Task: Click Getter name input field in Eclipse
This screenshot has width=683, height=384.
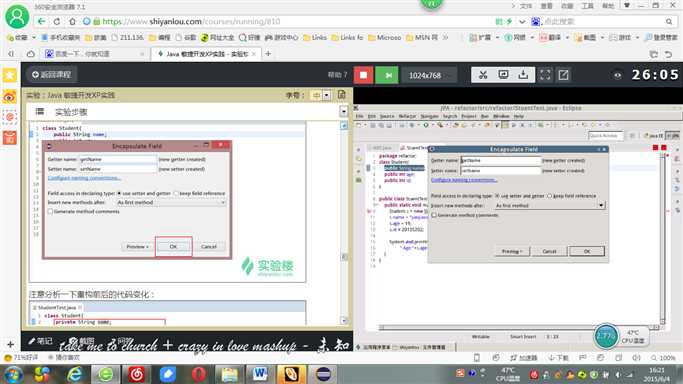Action: (x=500, y=160)
